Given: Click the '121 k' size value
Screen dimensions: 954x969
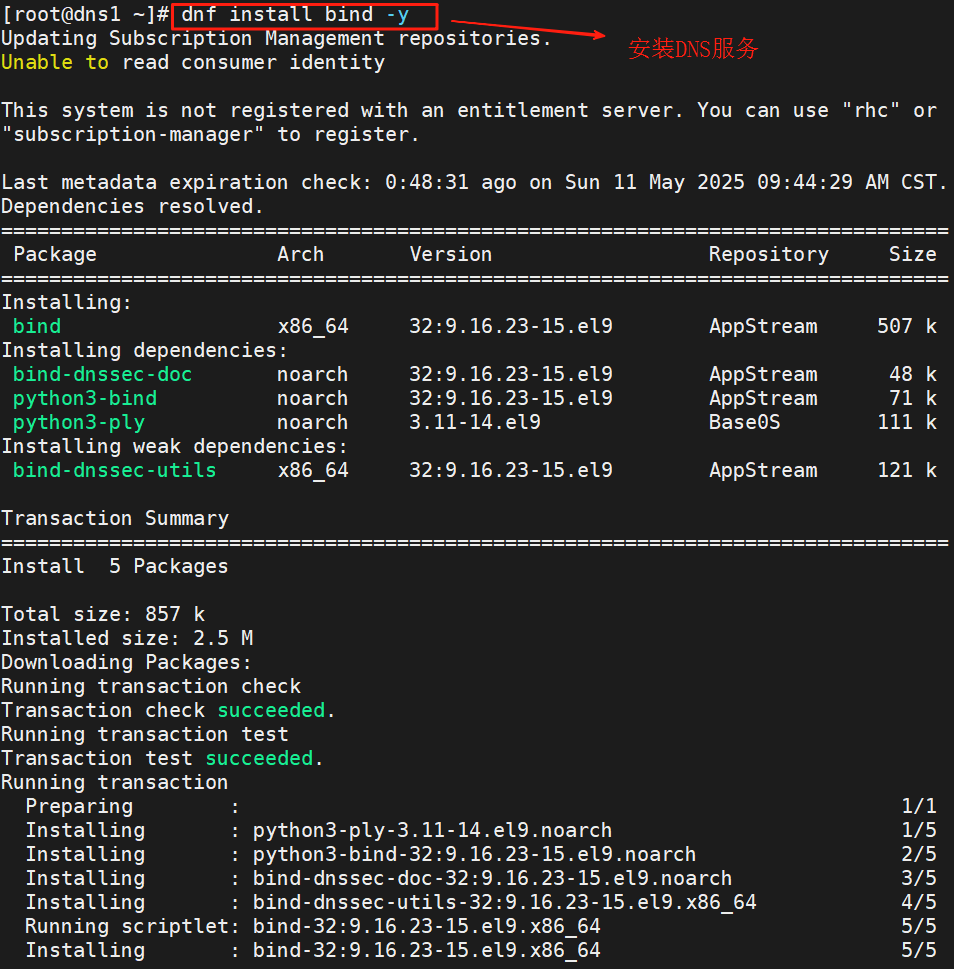Looking at the screenshot, I should (x=907, y=471).
